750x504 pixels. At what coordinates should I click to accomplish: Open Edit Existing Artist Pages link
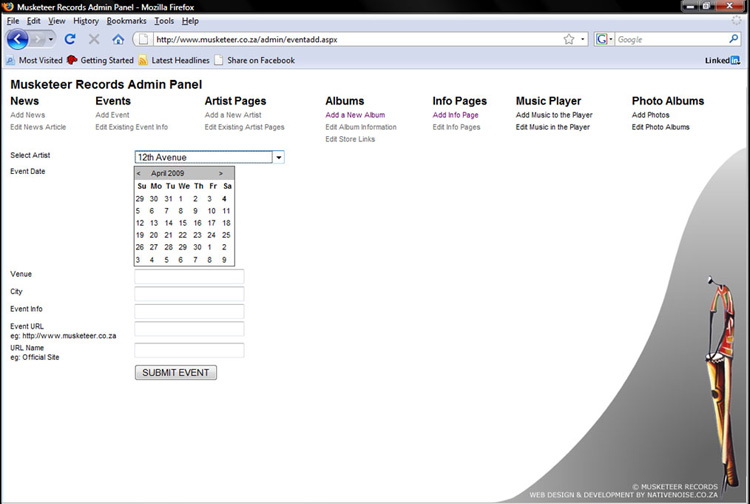(244, 127)
